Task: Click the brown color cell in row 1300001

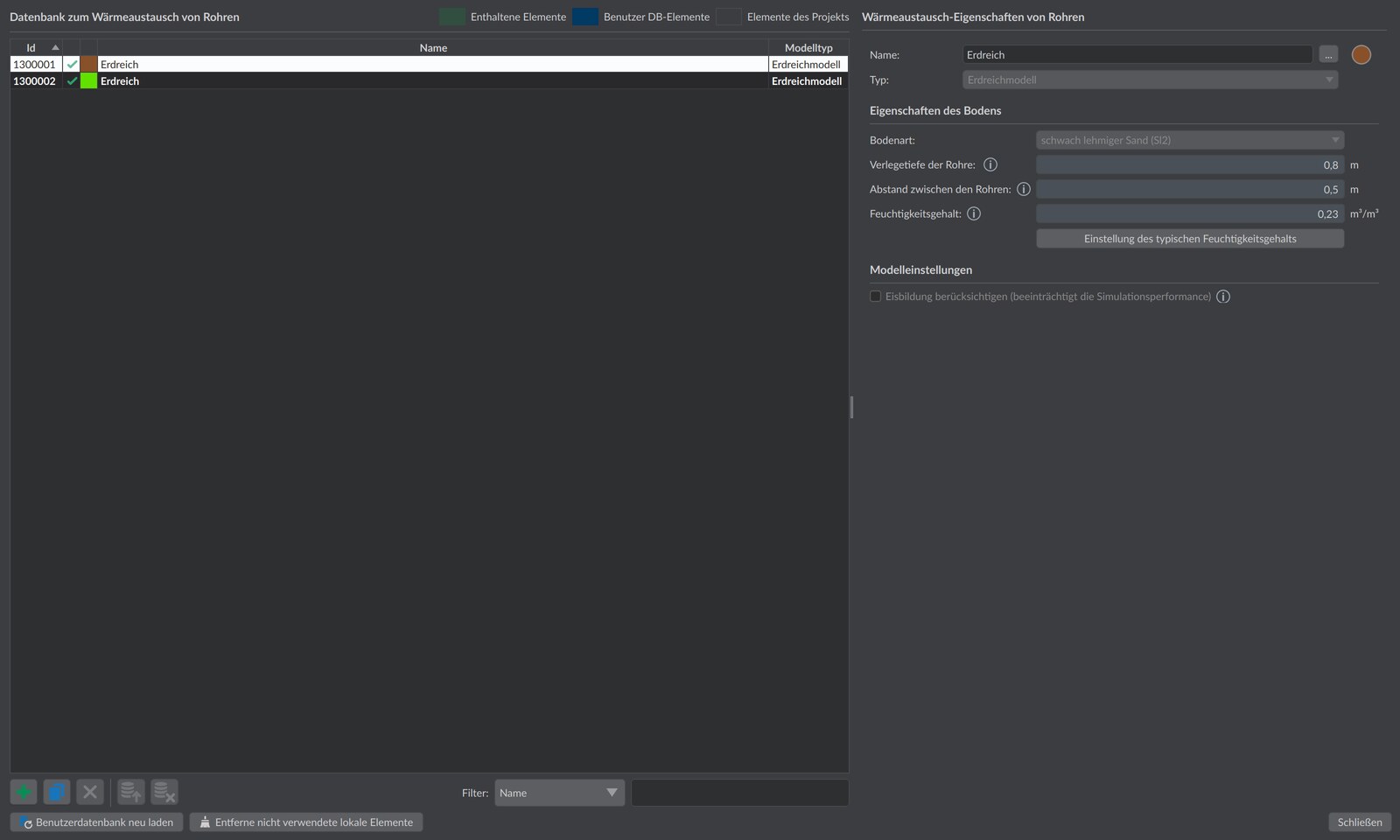Action: click(88, 64)
